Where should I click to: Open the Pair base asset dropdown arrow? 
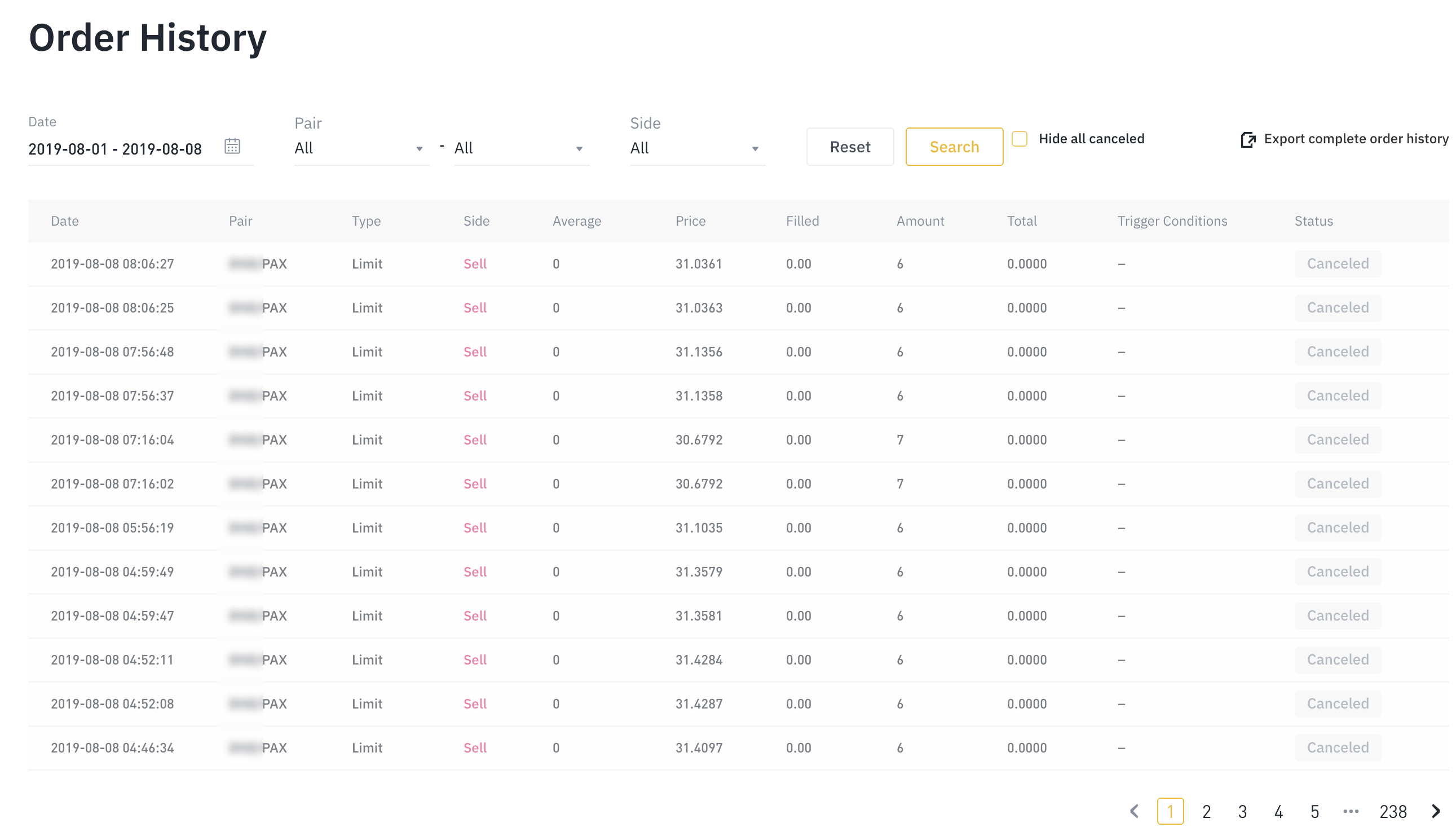coord(420,148)
